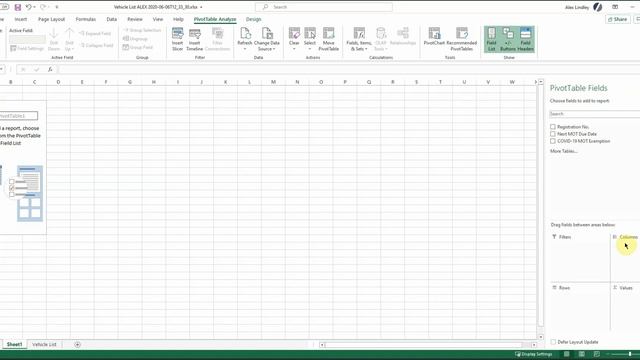Open the View ribbon tab
This screenshot has height=360, width=640.
click(x=158, y=19)
